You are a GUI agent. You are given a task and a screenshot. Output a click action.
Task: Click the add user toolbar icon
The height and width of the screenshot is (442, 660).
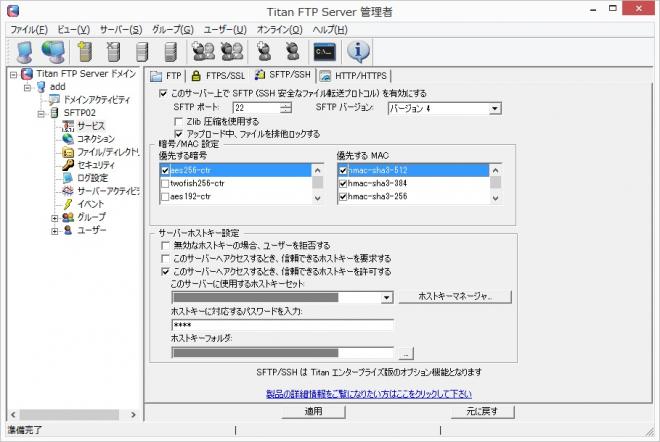(264, 51)
